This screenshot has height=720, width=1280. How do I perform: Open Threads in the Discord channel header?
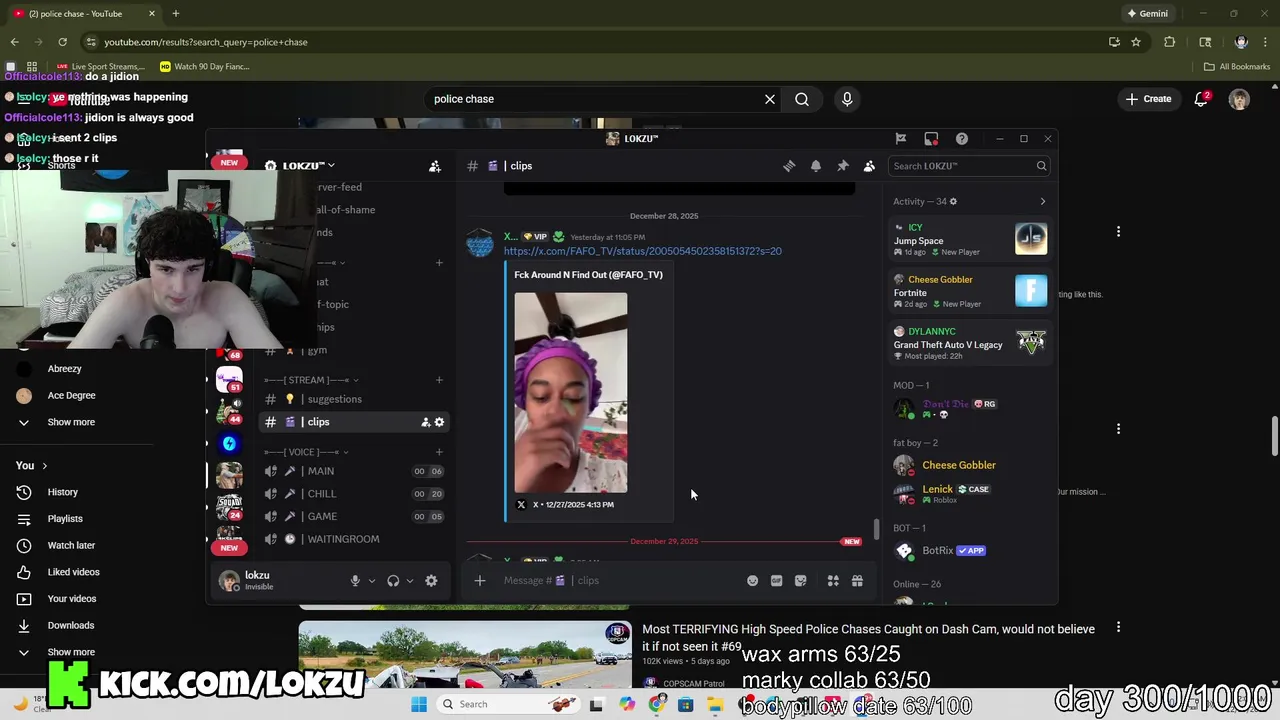(x=789, y=166)
